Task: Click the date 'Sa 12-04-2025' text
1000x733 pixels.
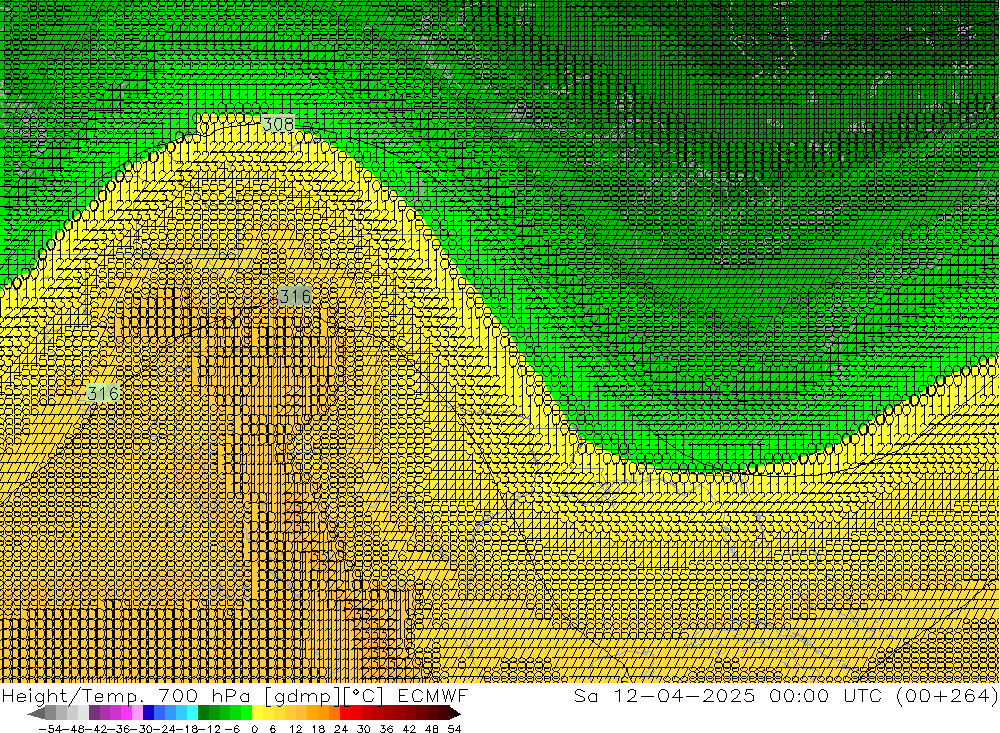Action: (x=665, y=695)
